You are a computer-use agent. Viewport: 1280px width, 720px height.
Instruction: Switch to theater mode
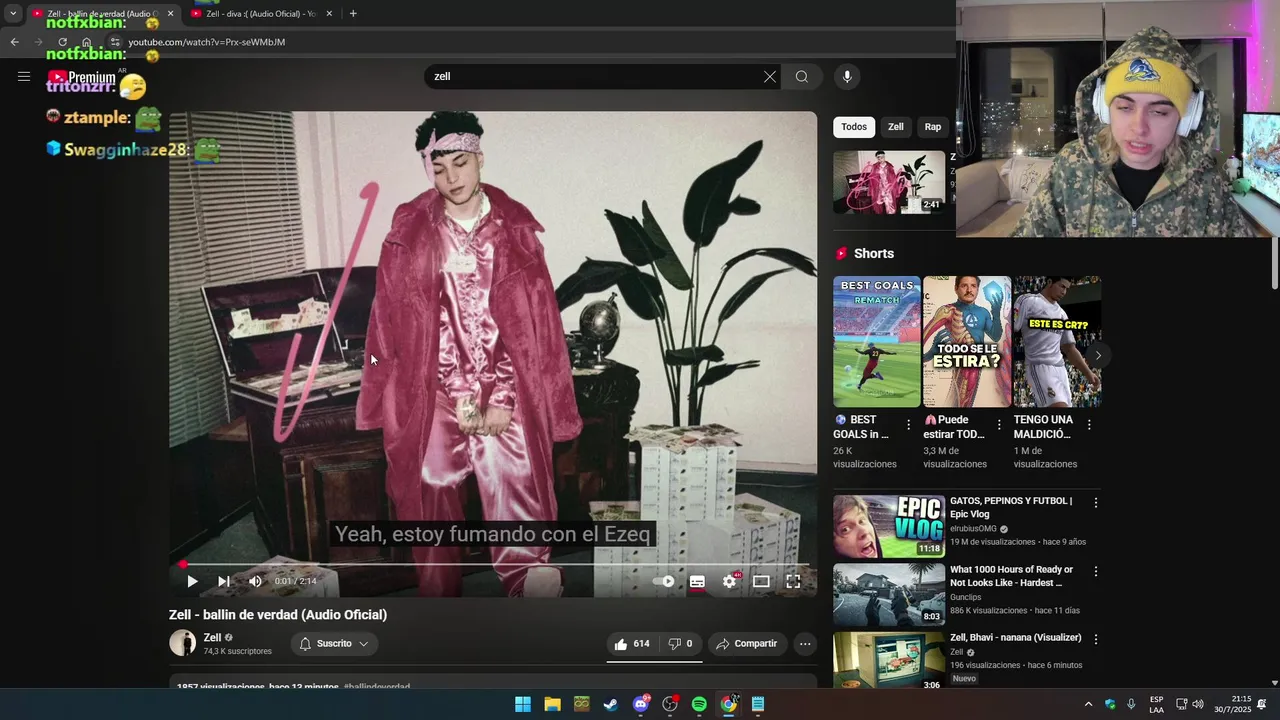tap(761, 581)
